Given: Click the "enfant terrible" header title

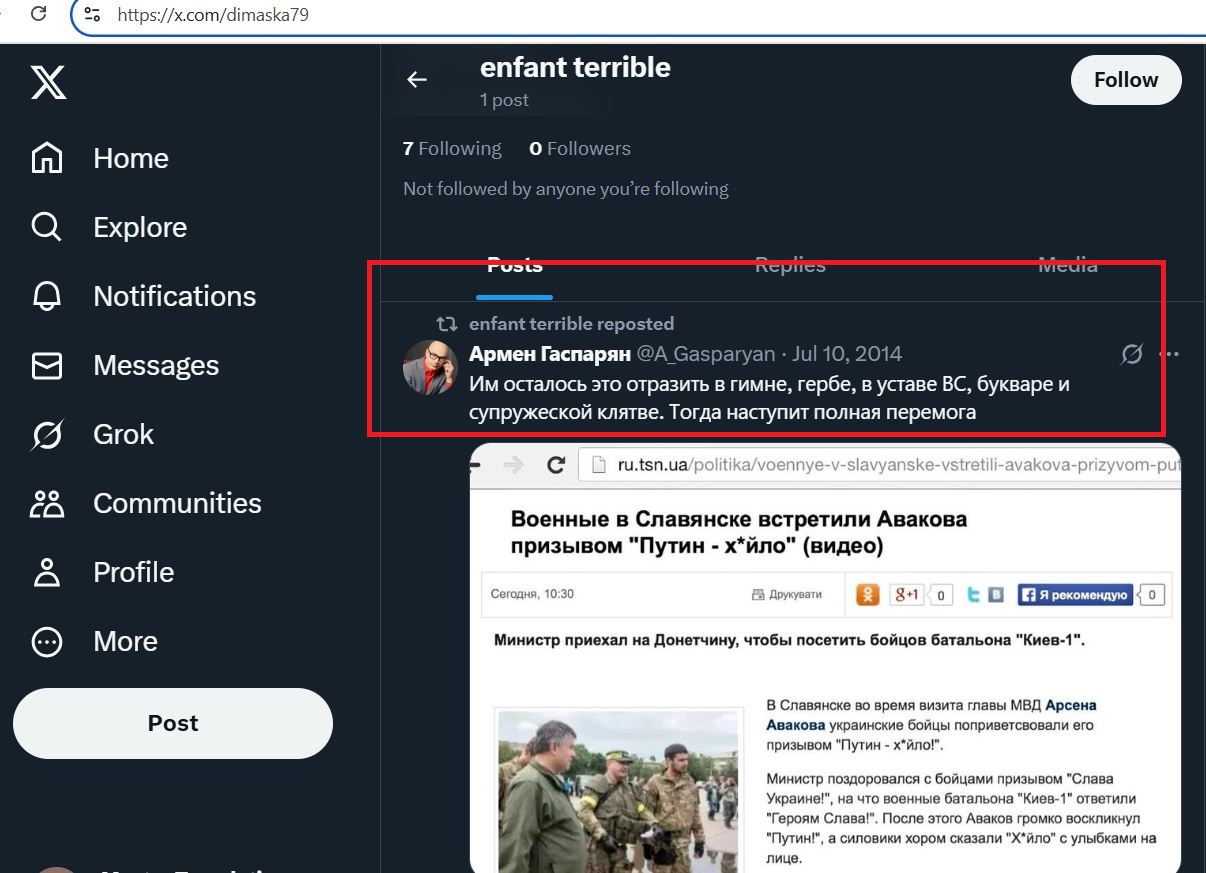Looking at the screenshot, I should coord(575,68).
